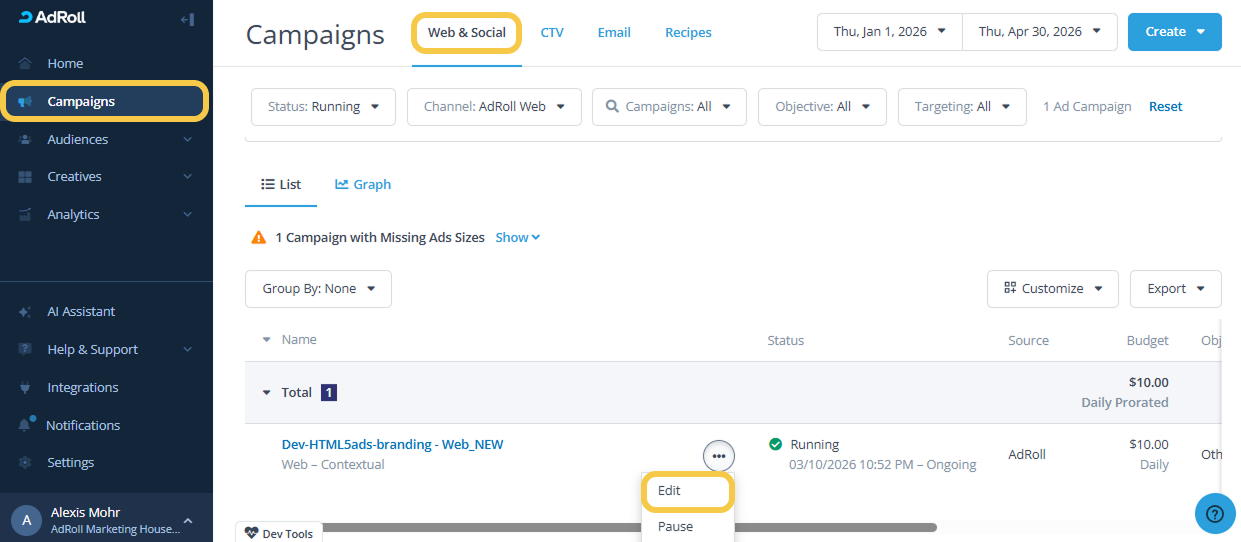Collapse the sidebar with the arrow icon
Screen dimensions: 1241x542
tap(187, 19)
